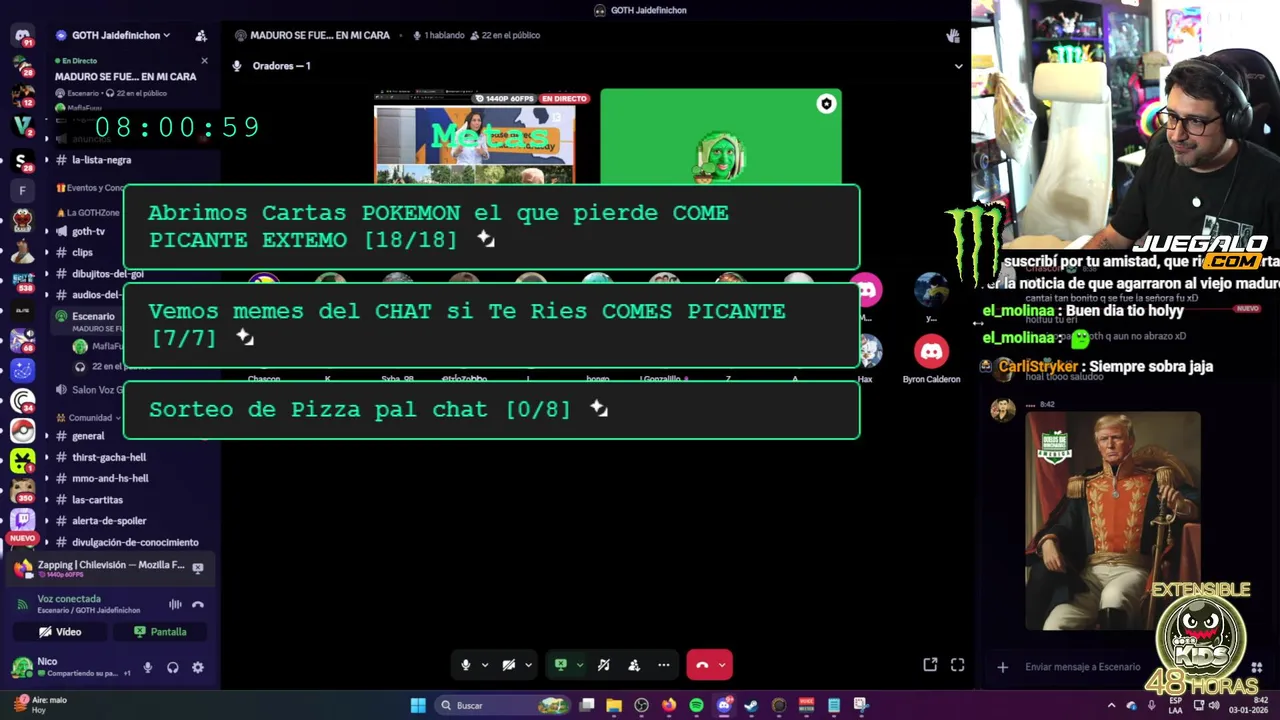Viewport: 1280px width, 720px height.
Task: Open Spotify from the taskbar
Action: point(696,705)
